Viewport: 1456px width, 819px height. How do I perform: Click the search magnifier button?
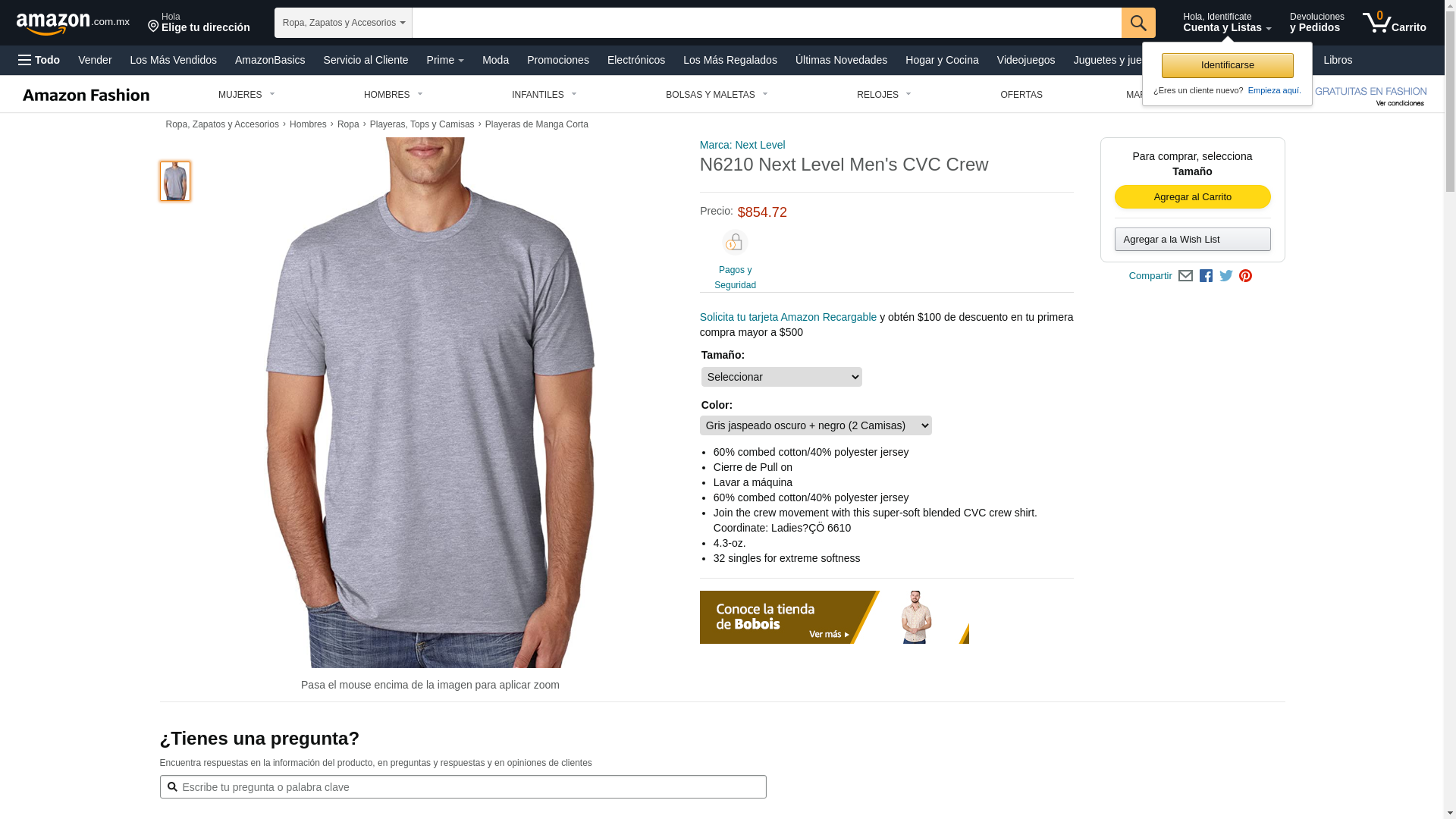1138,23
